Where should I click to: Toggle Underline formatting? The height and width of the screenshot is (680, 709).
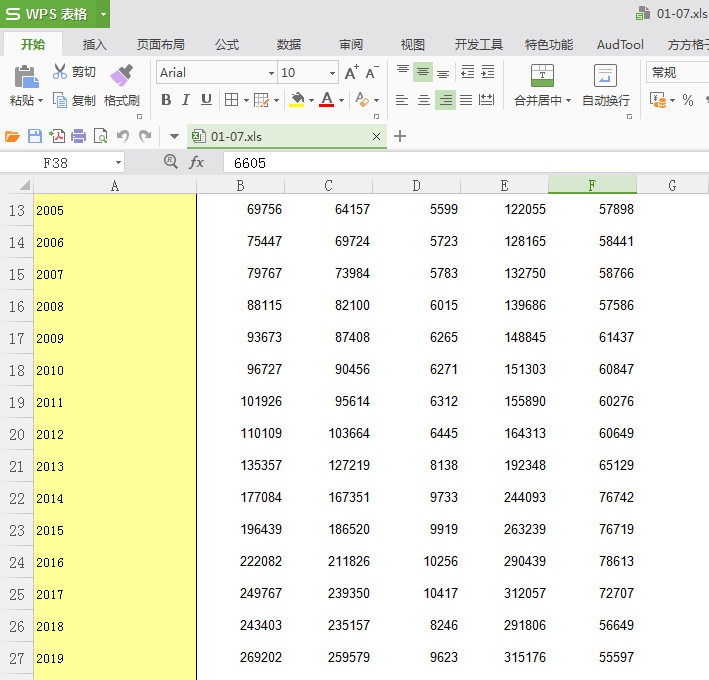[206, 100]
